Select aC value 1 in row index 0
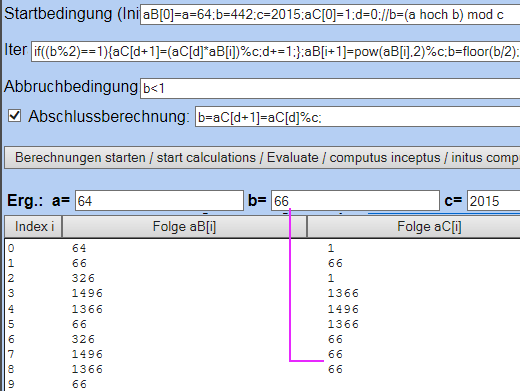This screenshot has width=520, height=391. tap(331, 248)
